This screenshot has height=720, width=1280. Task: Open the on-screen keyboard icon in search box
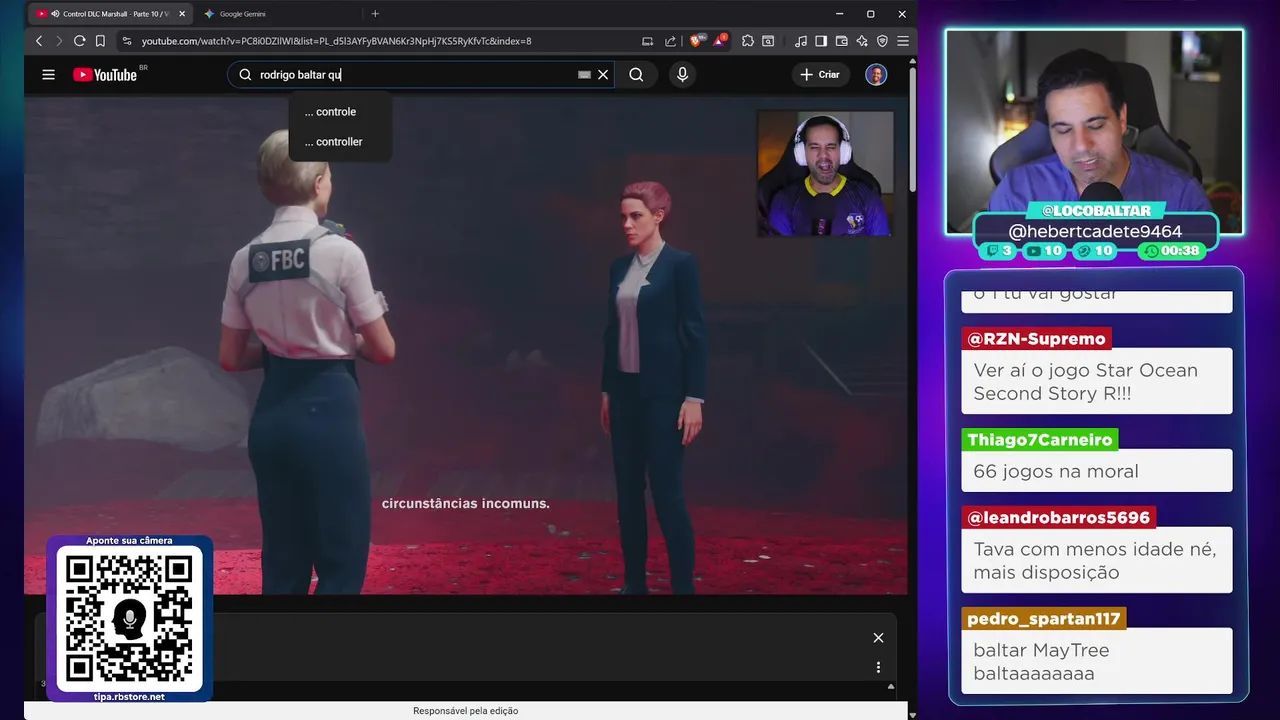(584, 75)
